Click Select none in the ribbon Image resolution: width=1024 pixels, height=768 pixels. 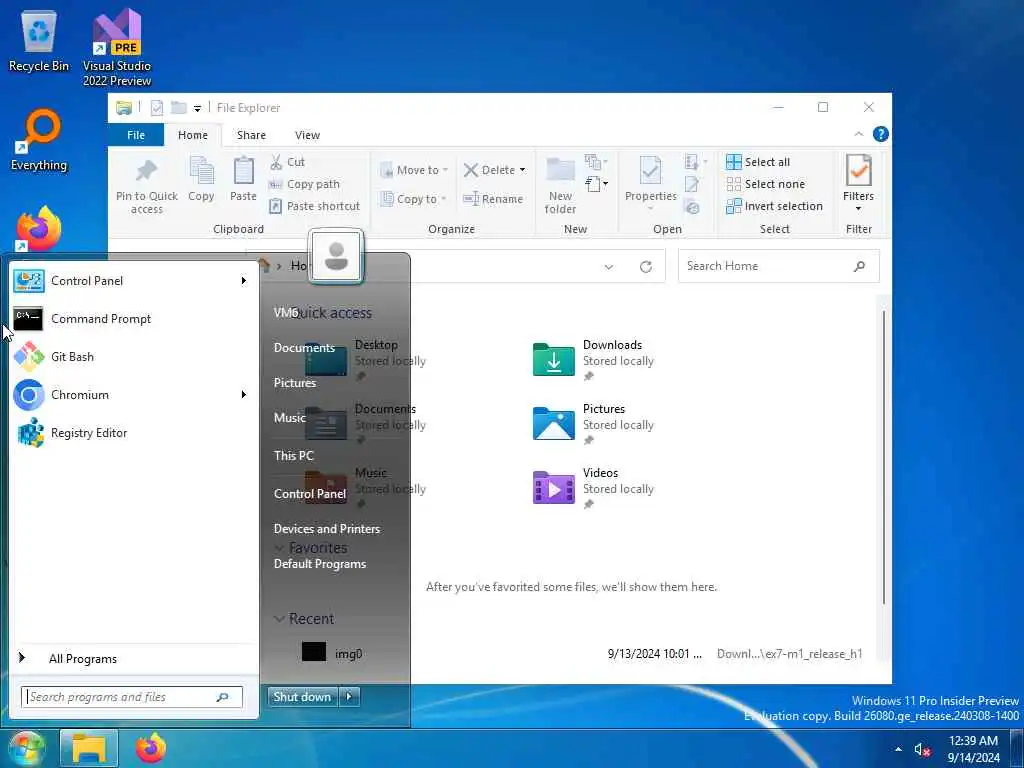tap(765, 184)
